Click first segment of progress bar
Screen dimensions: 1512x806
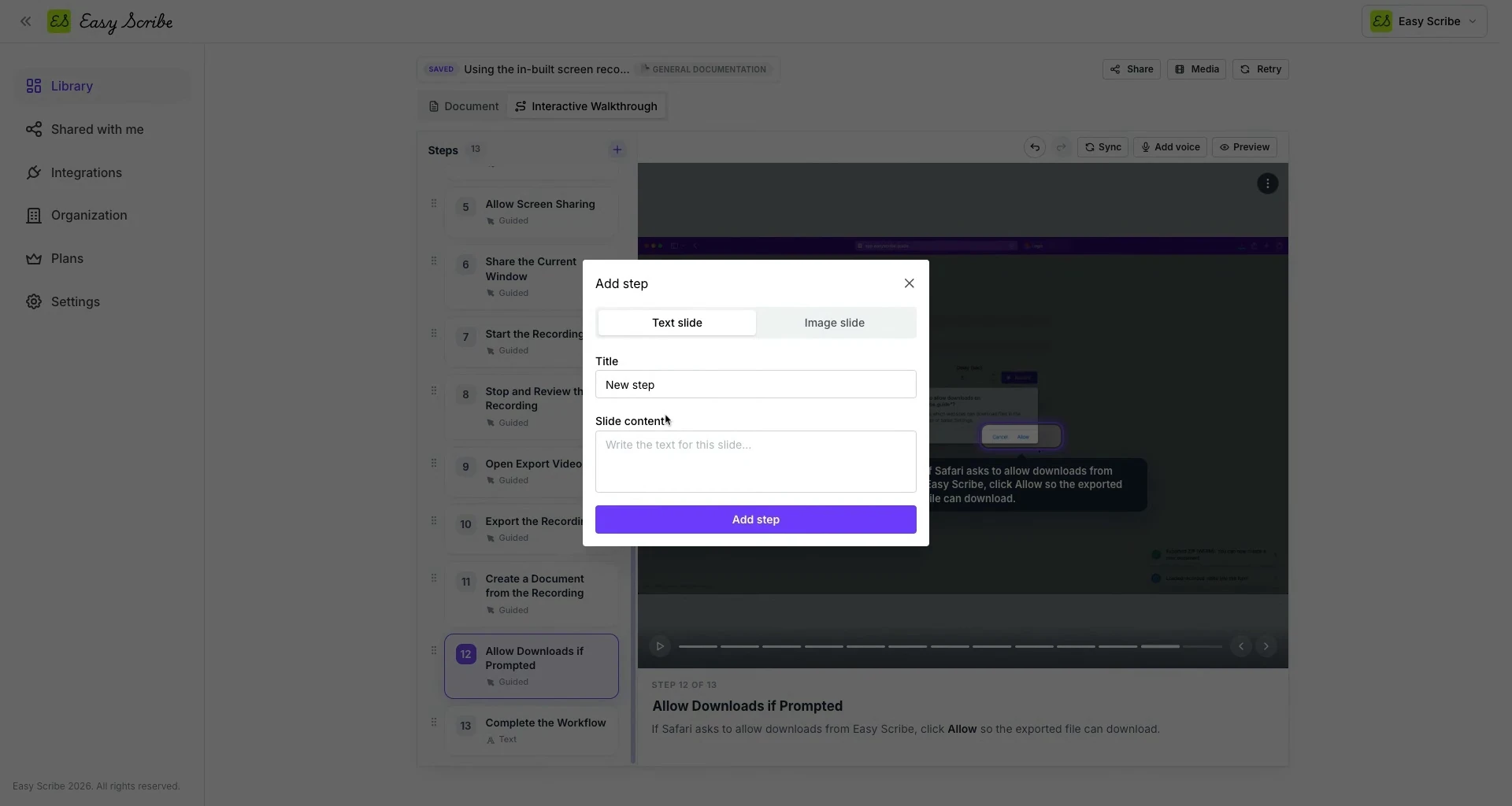(698, 646)
